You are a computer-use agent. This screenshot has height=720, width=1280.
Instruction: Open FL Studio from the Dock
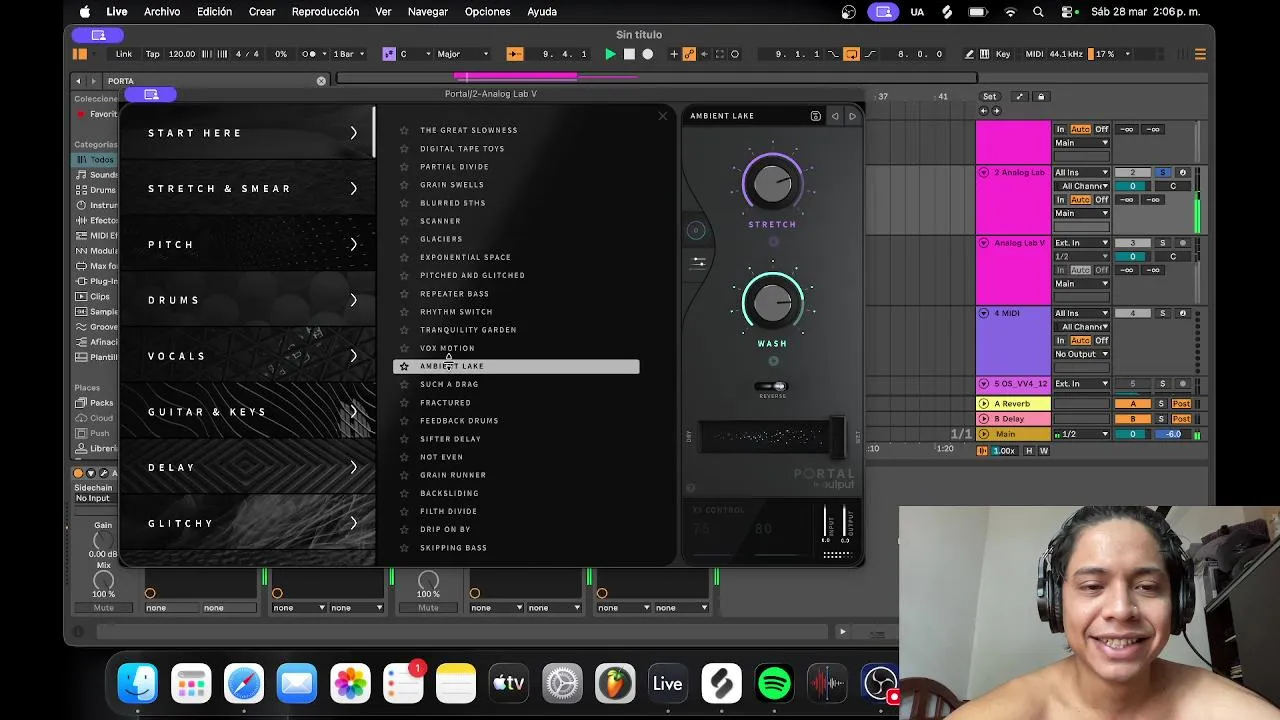point(614,684)
